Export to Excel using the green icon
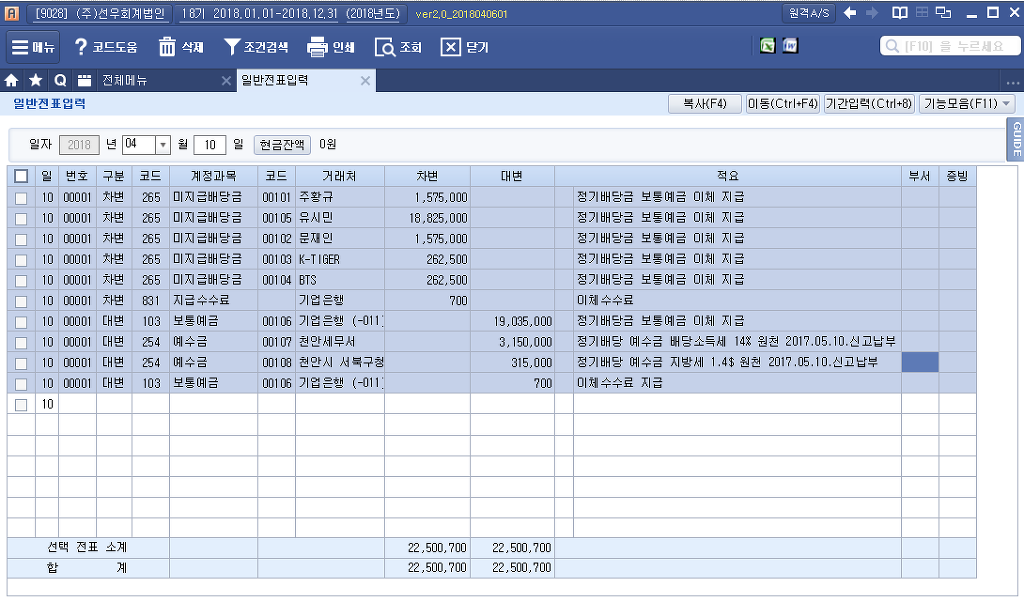The height and width of the screenshot is (602, 1024). 767,46
